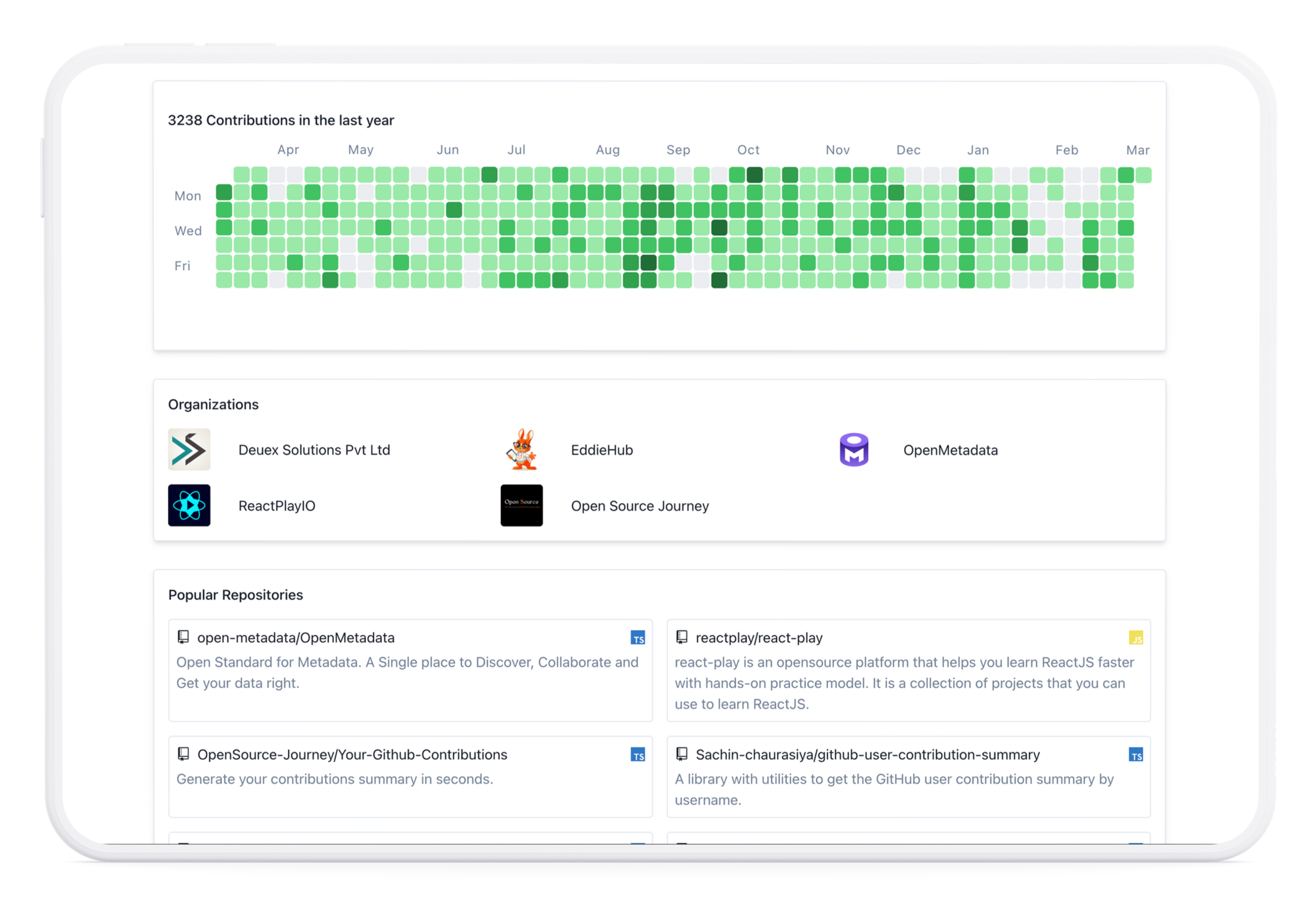Open the reactplay/react-play repository

pos(759,637)
